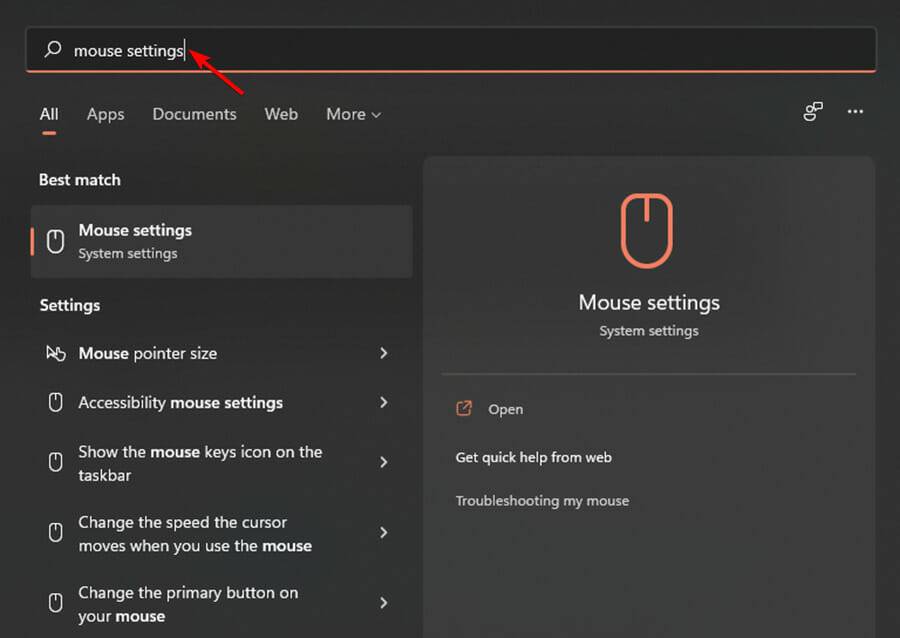
Task: Click the Mouse settings mouse icon
Action: (53, 241)
